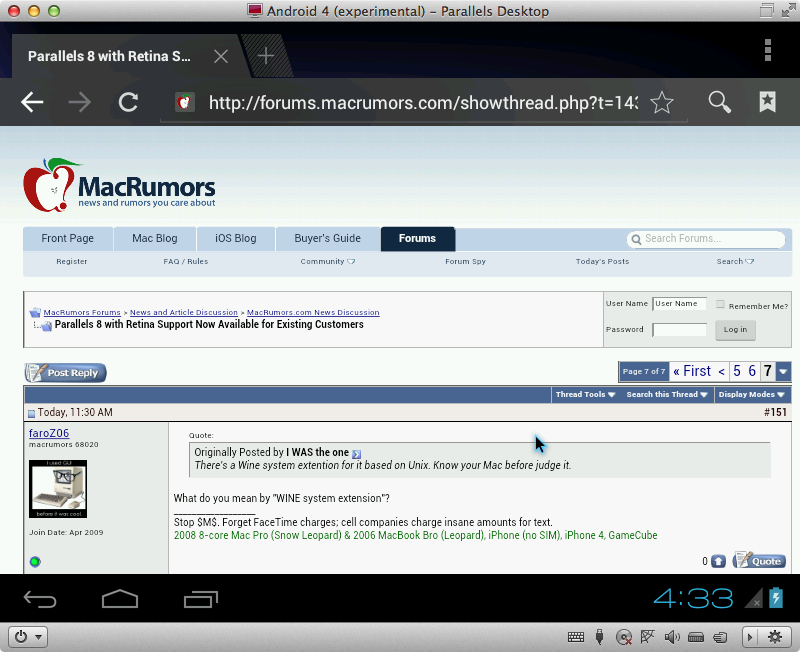Expand the Search navigation dropdown
This screenshot has width=800, height=652.
tap(735, 261)
